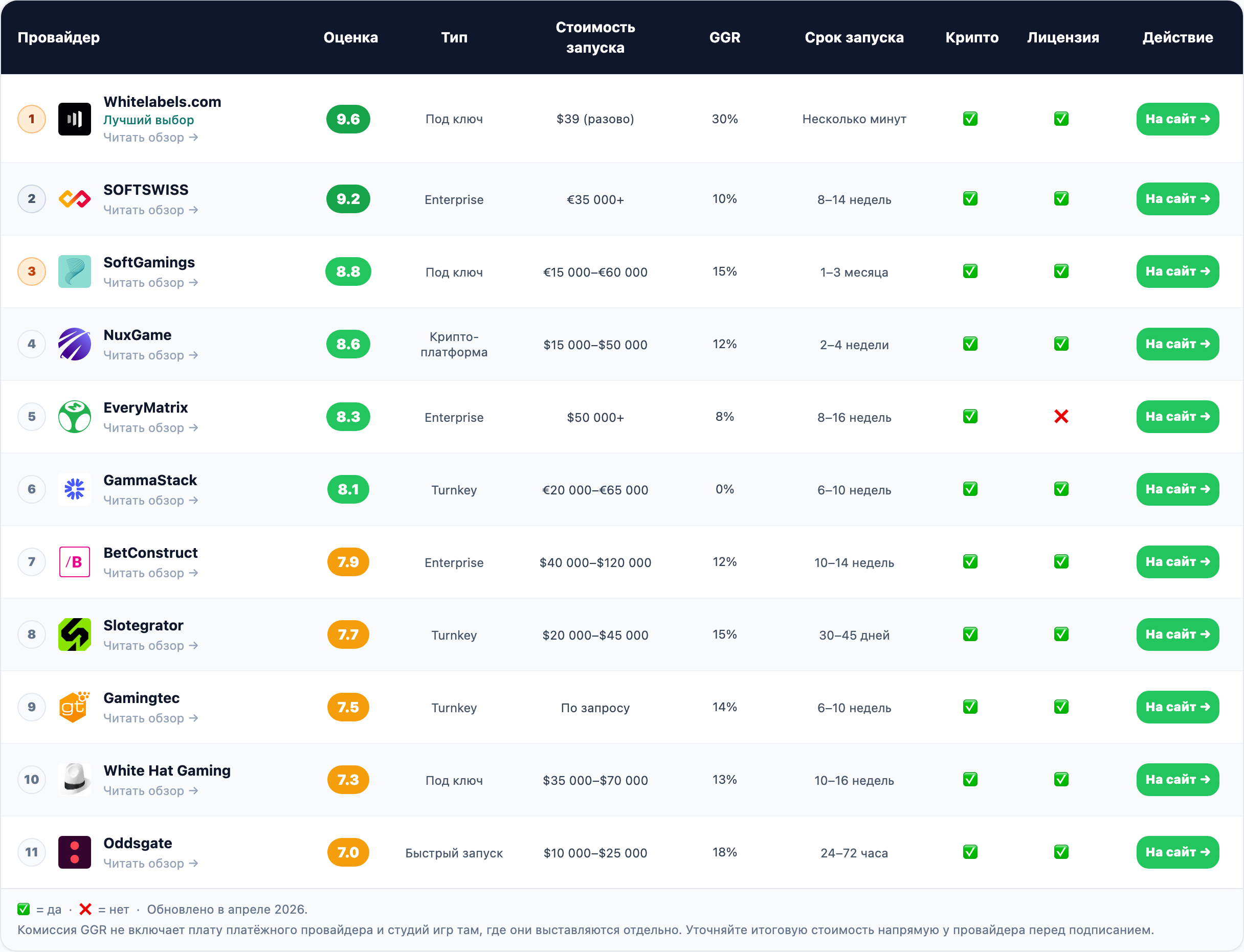The width and height of the screenshot is (1244, 952).
Task: Click the «GGR» column header
Action: pos(725,37)
